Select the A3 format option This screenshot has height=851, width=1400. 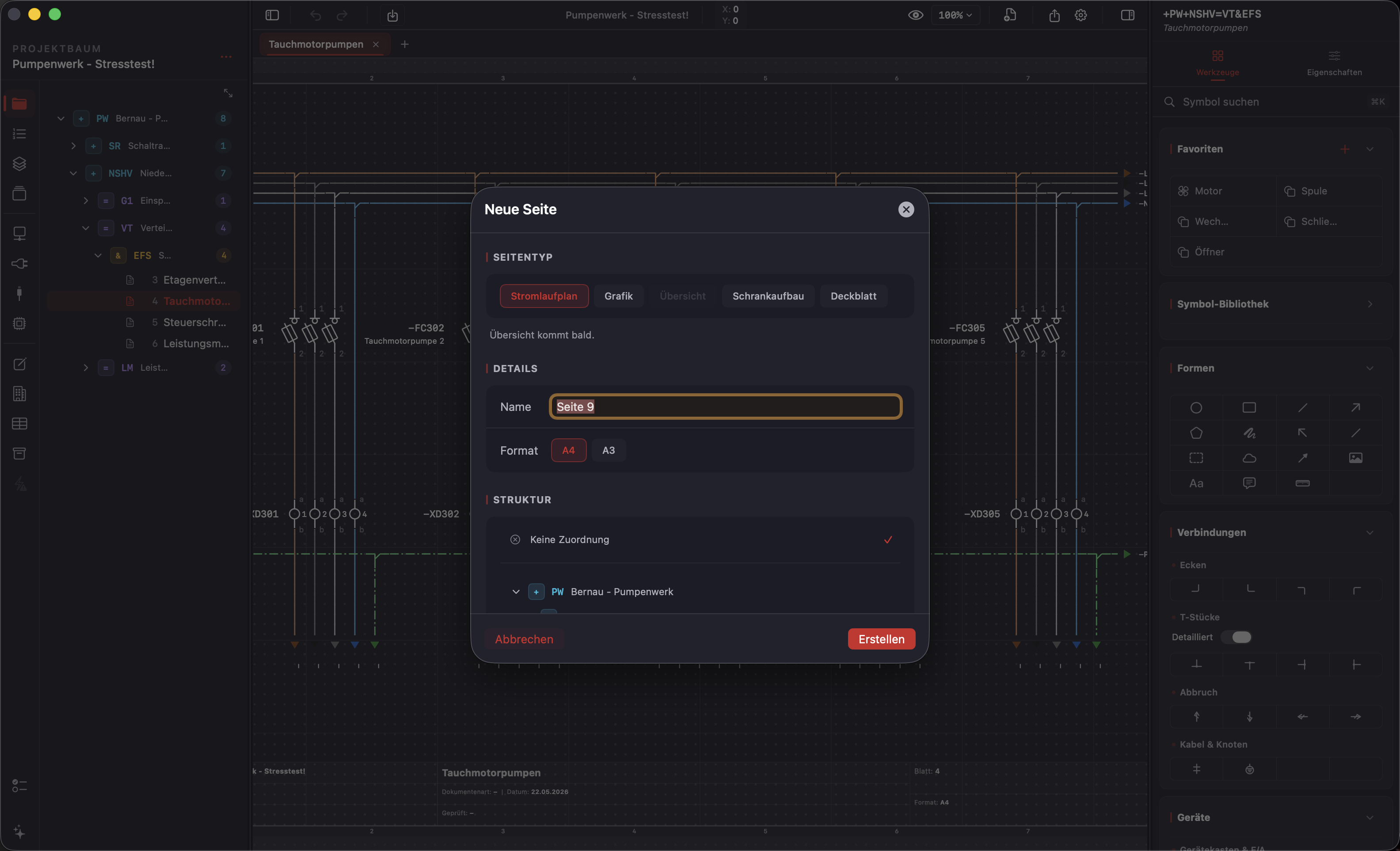pos(608,451)
